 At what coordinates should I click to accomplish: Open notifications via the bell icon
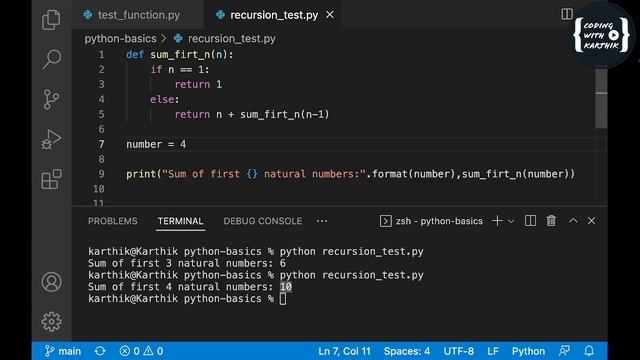(589, 351)
